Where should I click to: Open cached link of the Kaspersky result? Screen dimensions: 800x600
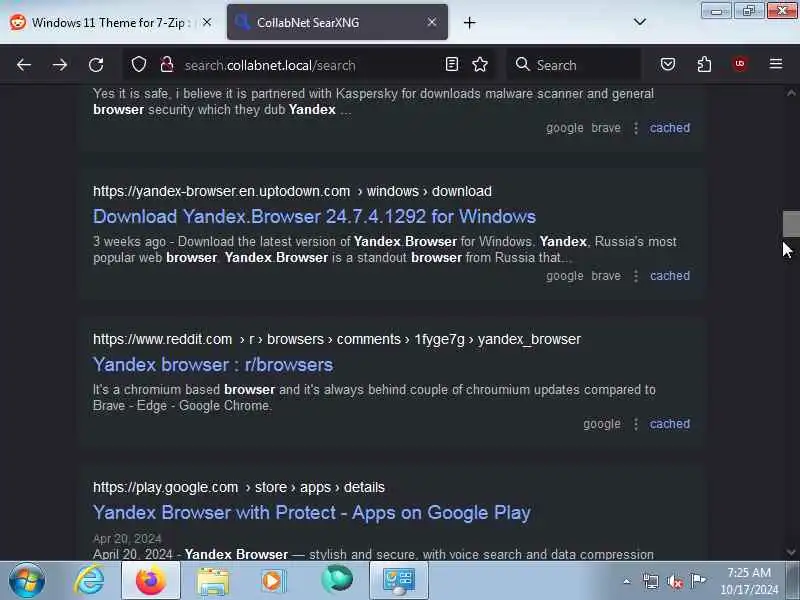tap(669, 128)
